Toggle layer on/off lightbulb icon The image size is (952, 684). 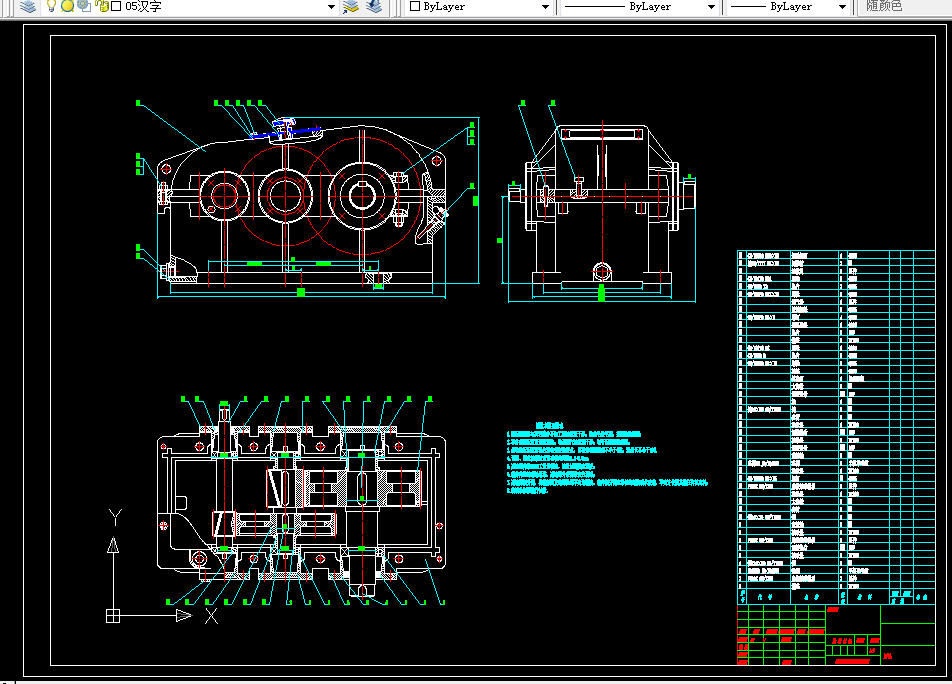[52, 6]
